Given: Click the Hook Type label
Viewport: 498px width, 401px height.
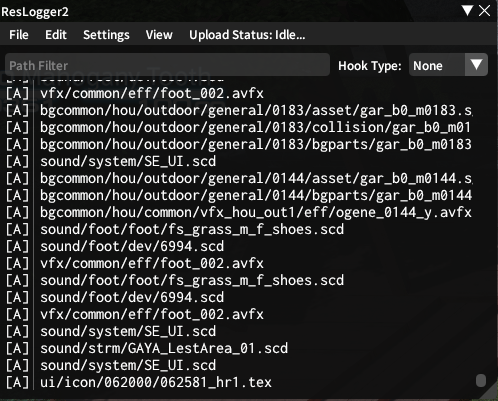Looking at the screenshot, I should tap(370, 66).
